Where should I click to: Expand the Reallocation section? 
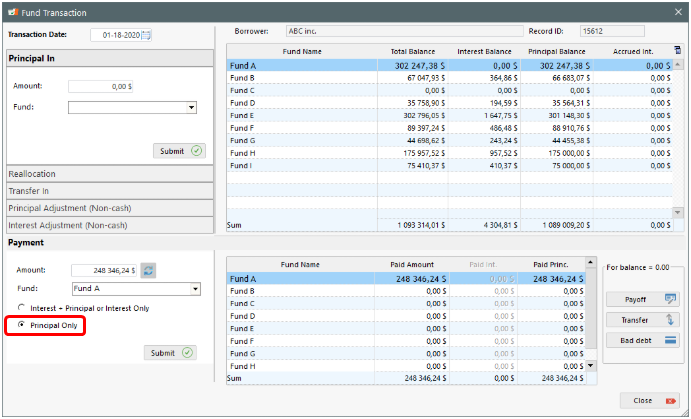110,174
